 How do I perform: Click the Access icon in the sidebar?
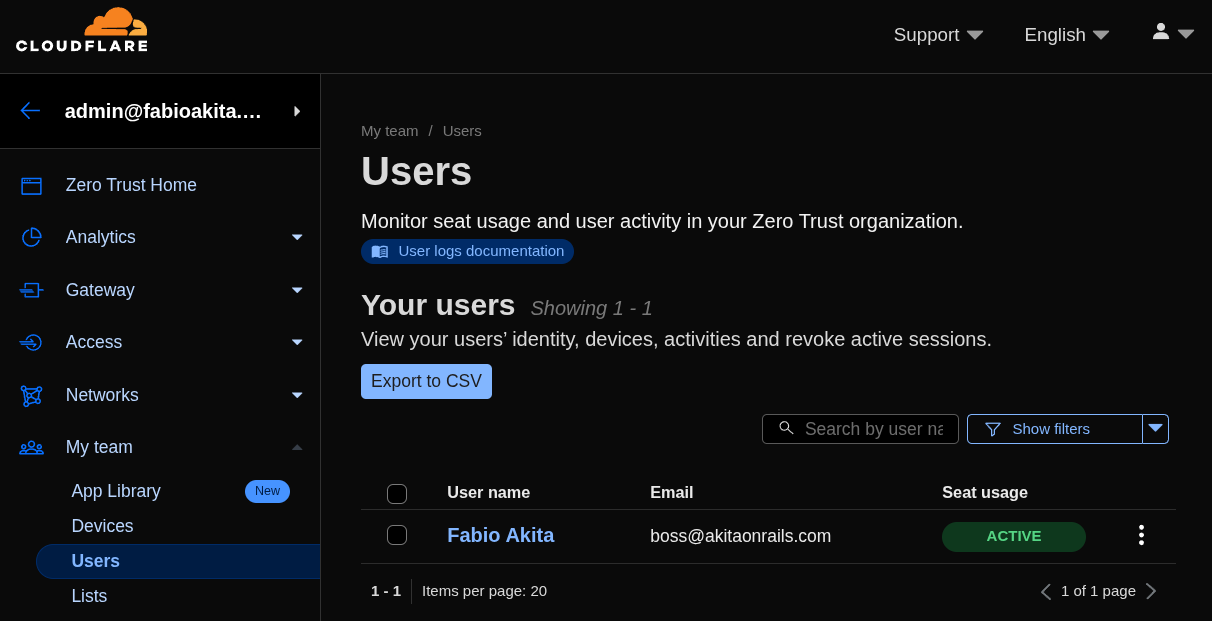[31, 342]
